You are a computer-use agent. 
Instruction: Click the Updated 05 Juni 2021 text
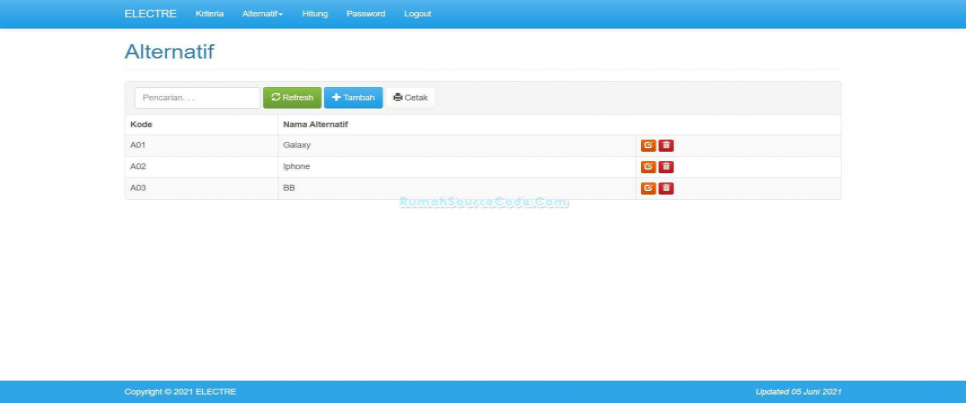click(798, 392)
